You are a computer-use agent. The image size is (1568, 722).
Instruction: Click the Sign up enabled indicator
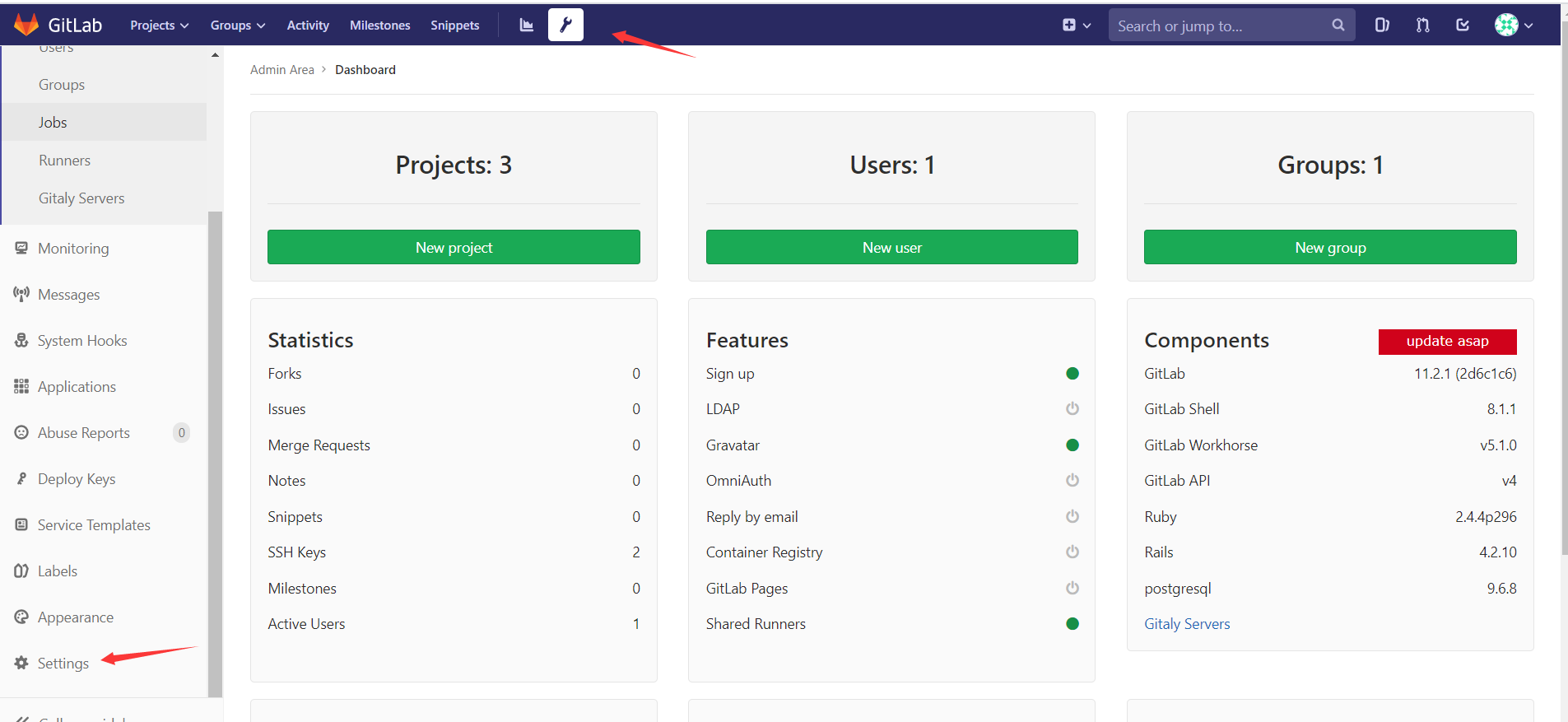[x=1072, y=374]
